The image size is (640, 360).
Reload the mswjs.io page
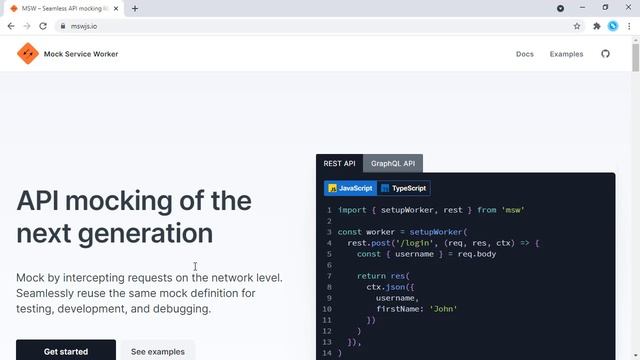[43, 26]
